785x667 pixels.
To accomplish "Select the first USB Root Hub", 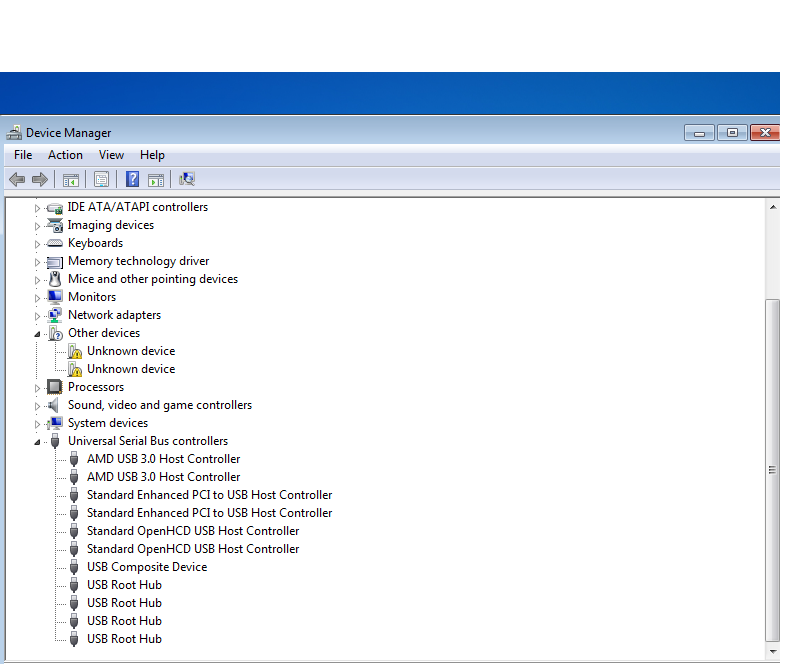I will click(125, 585).
